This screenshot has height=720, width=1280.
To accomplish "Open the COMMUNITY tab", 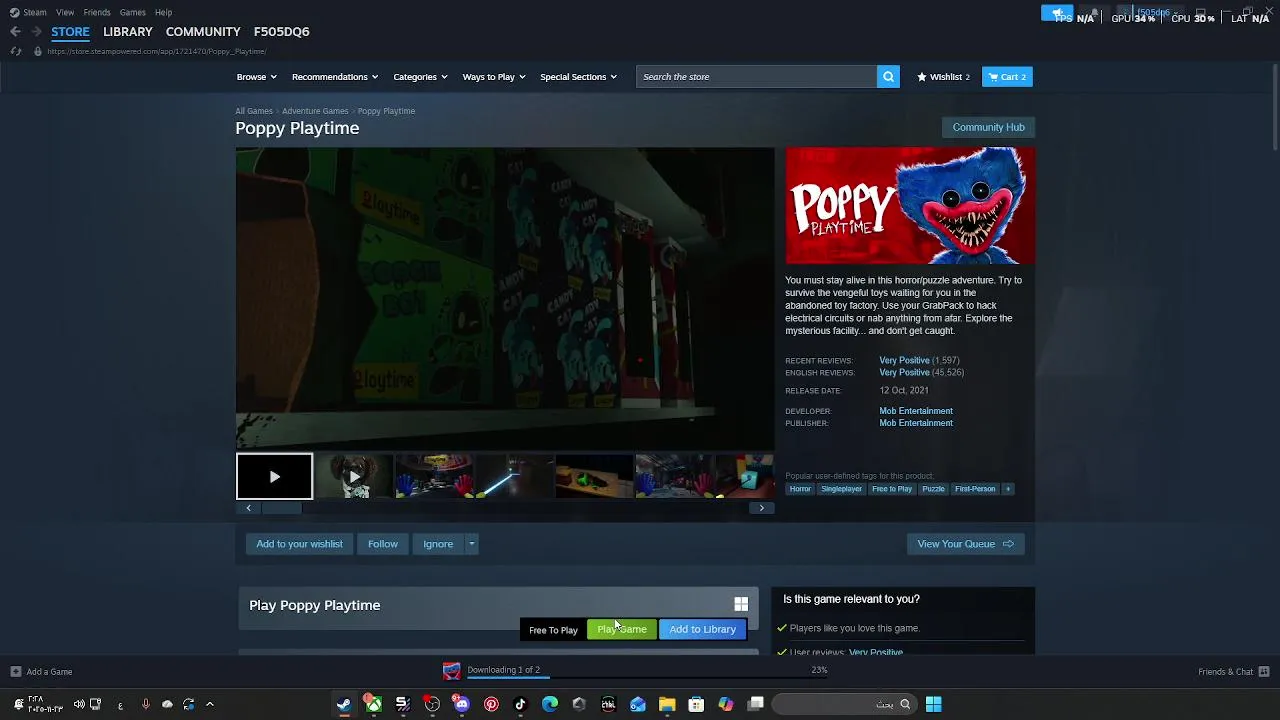I will [x=203, y=32].
